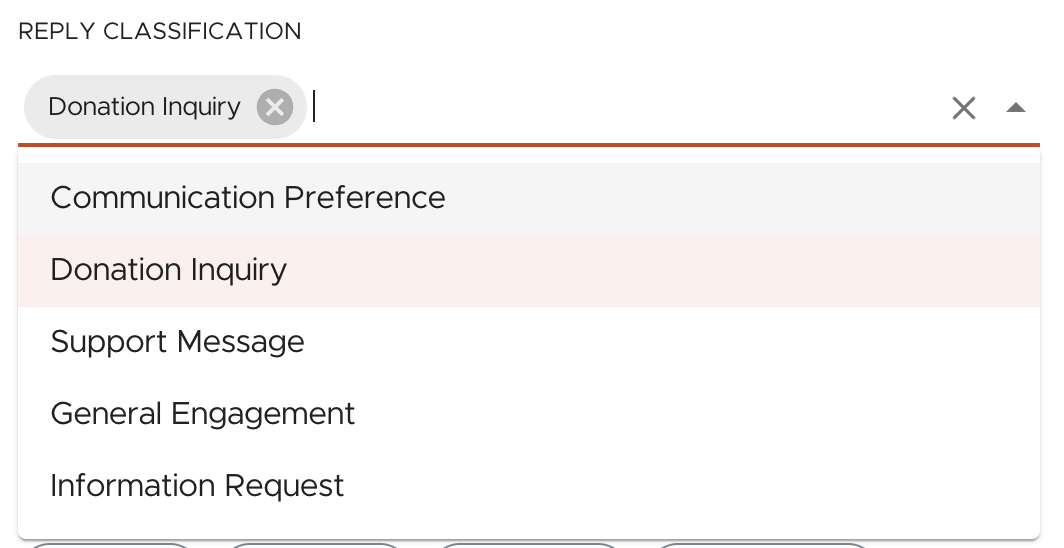Click the second partially hidden pill below the list
Viewport: 1064px width, 548px height.
coord(315,545)
